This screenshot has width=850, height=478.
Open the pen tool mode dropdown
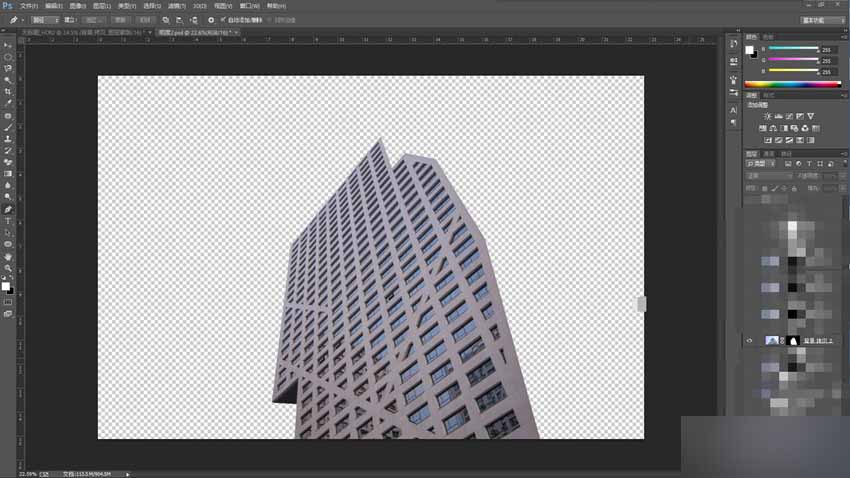click(x=44, y=20)
